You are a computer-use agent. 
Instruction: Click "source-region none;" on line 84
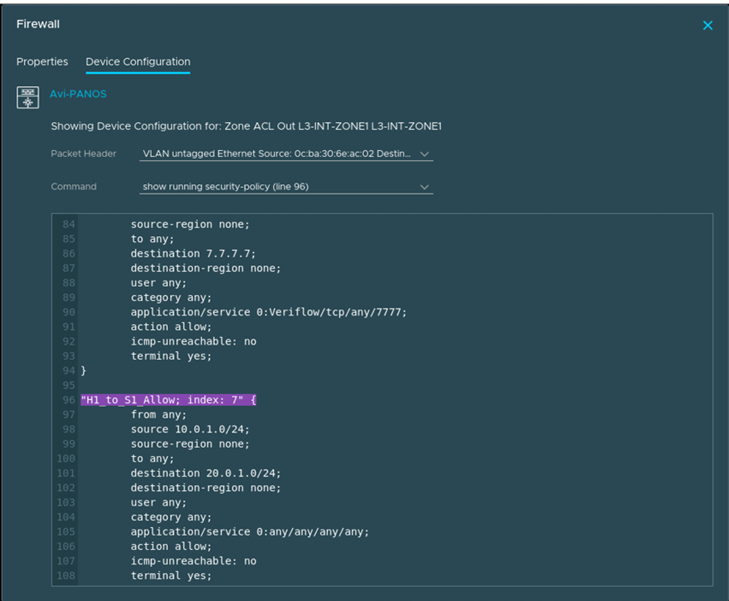coord(187,224)
